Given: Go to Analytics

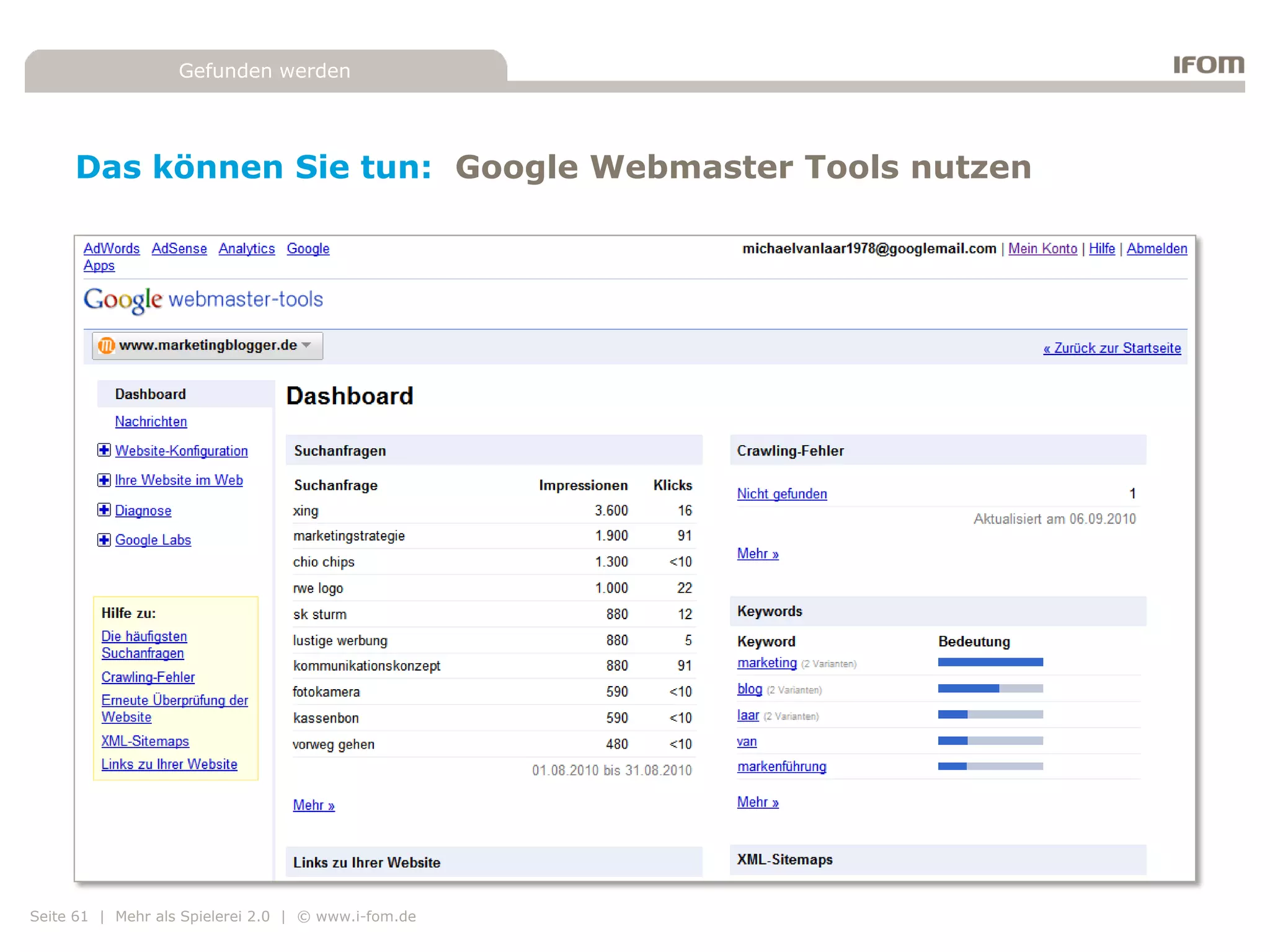Looking at the screenshot, I should click(x=247, y=249).
